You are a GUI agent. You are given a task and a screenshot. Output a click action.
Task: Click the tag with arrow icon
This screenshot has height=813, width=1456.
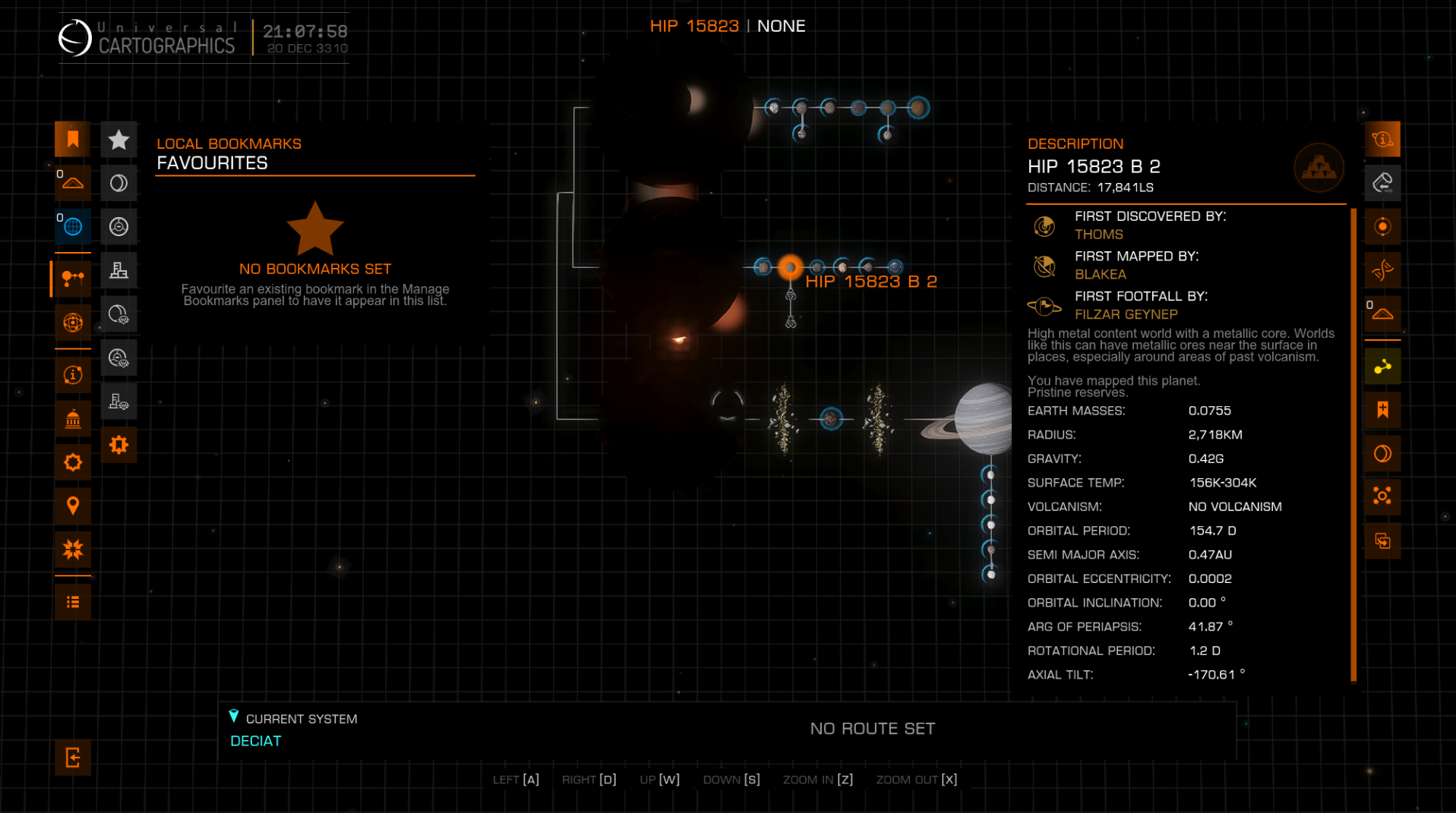(1382, 183)
